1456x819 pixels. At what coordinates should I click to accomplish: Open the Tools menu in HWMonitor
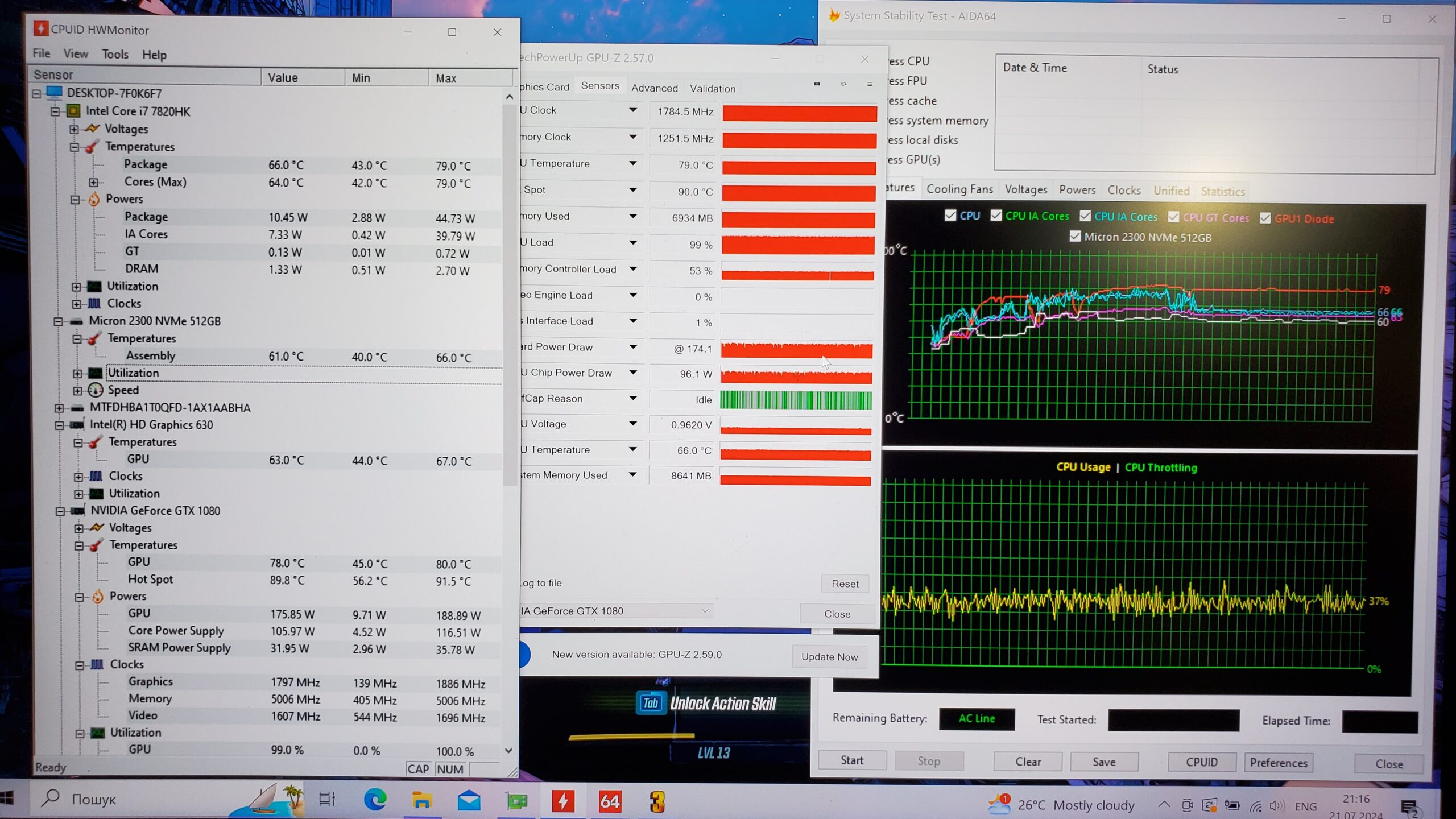[115, 54]
